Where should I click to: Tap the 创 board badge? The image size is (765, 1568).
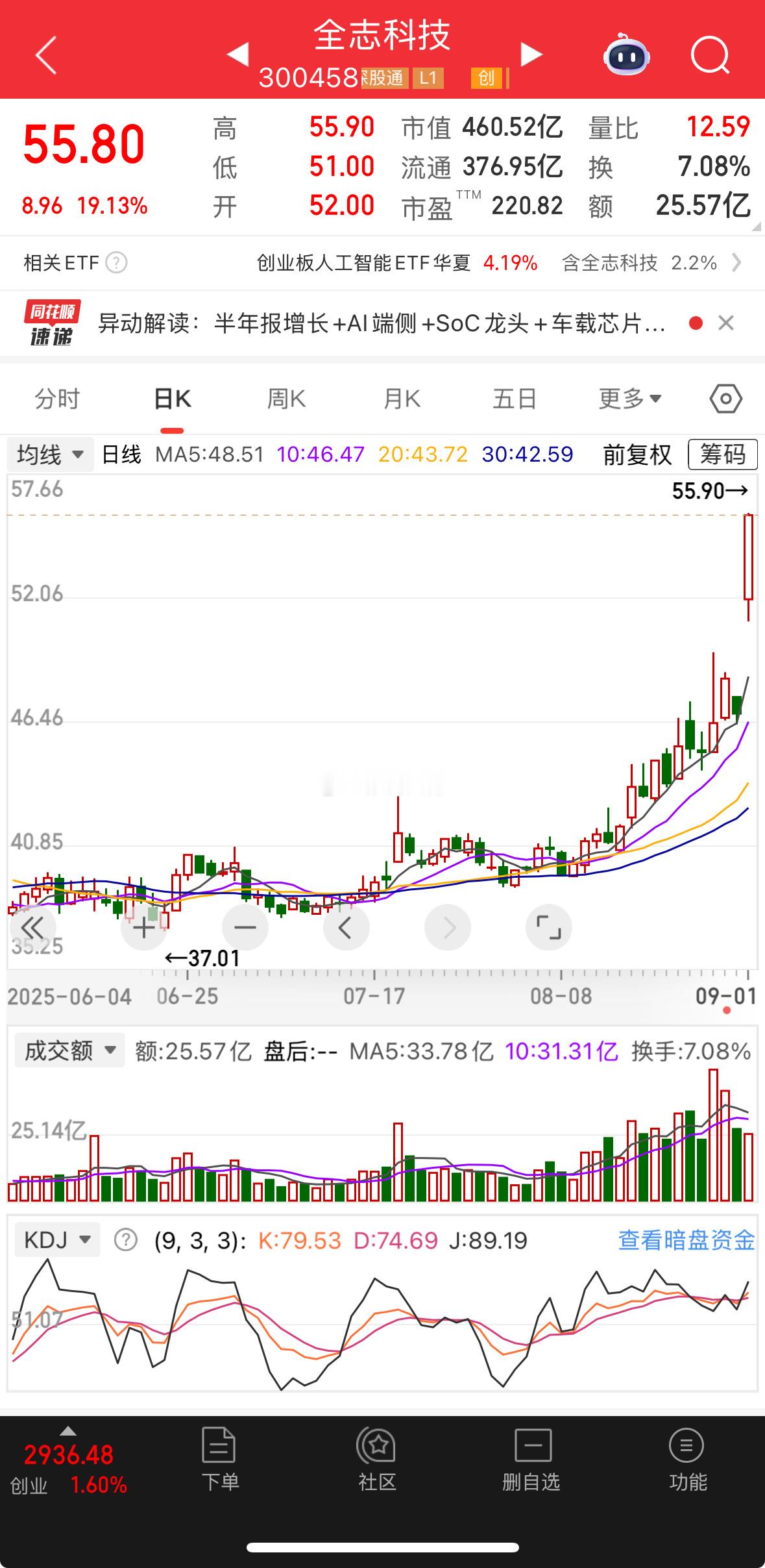[487, 79]
